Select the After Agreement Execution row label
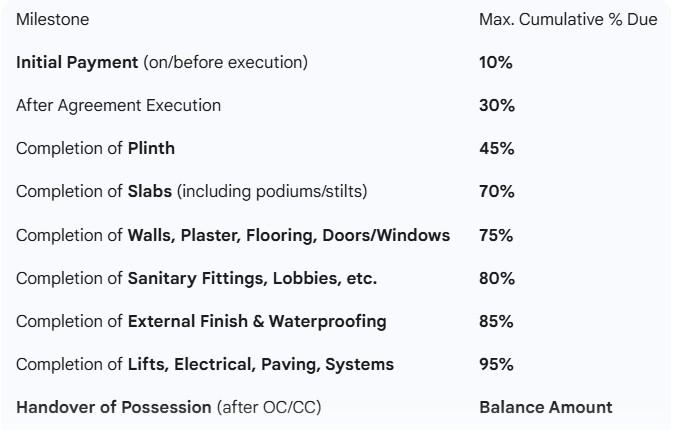Image resolution: width=673 pixels, height=433 pixels. coord(118,105)
